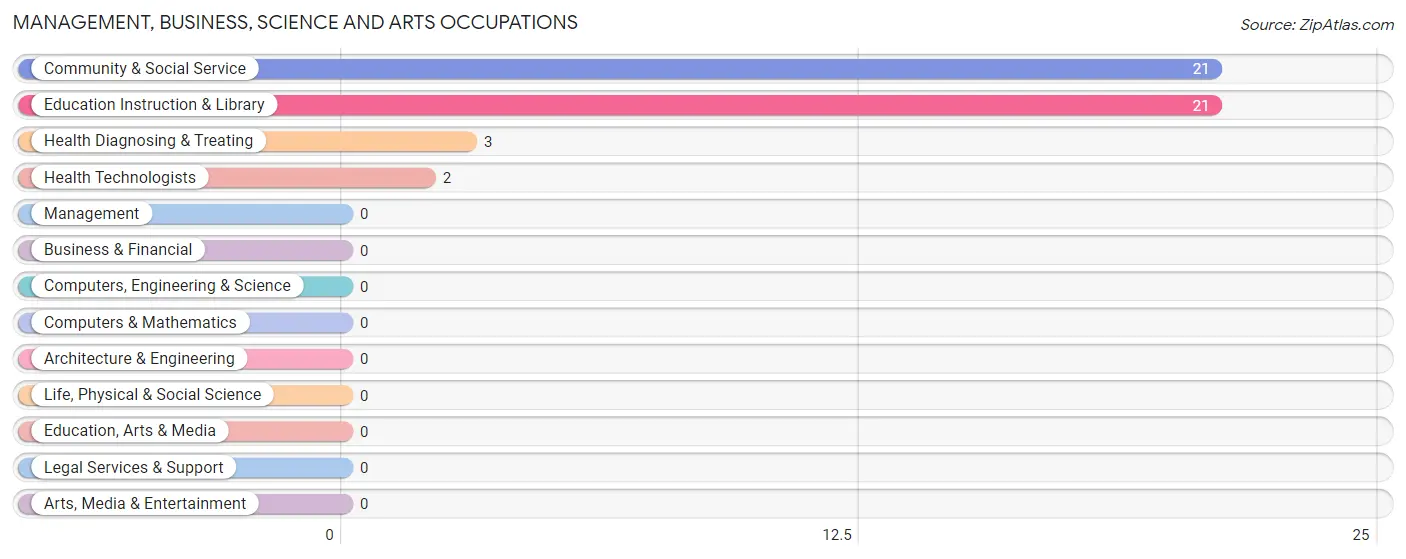Click the Architecture & Engineering label

pos(139,359)
